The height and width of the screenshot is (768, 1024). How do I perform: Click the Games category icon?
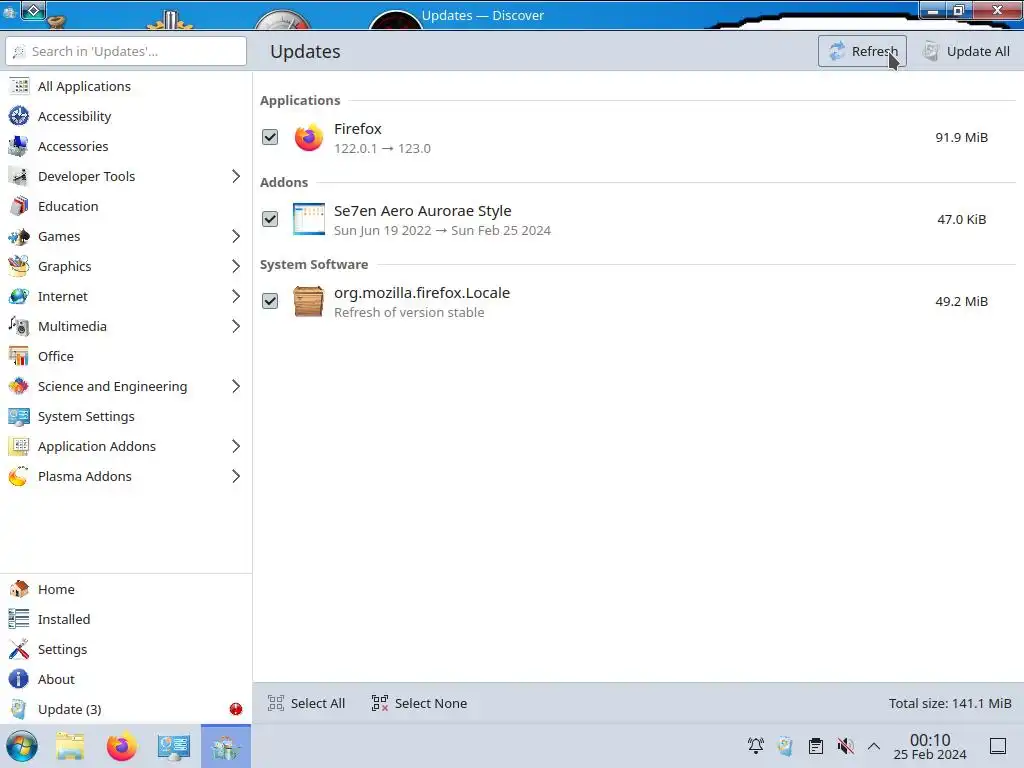click(x=19, y=236)
